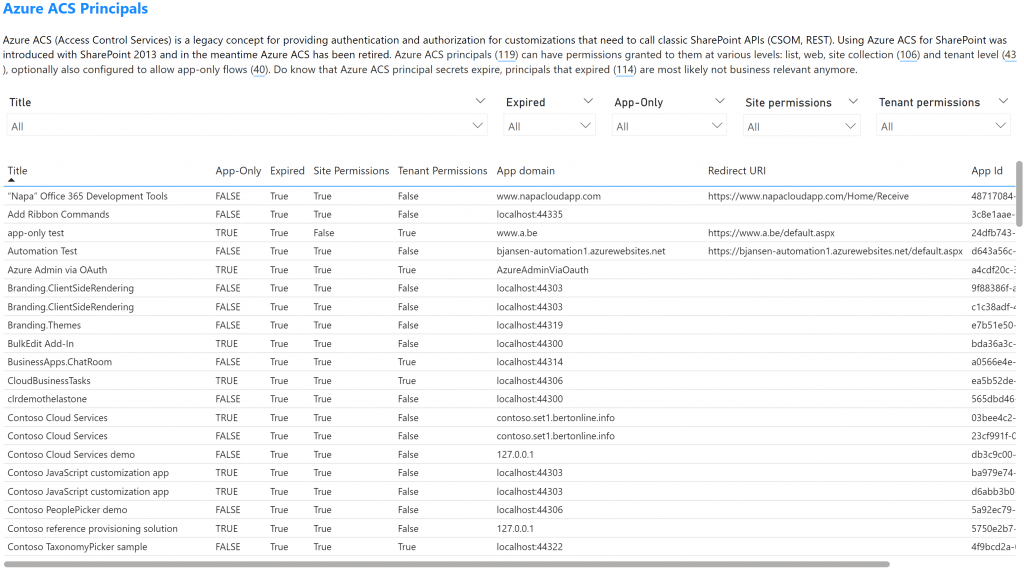Click bjansen-automation1.azurewebsites.net domain cell
Image resolution: width=1024 pixels, height=570 pixels.
coord(581,251)
